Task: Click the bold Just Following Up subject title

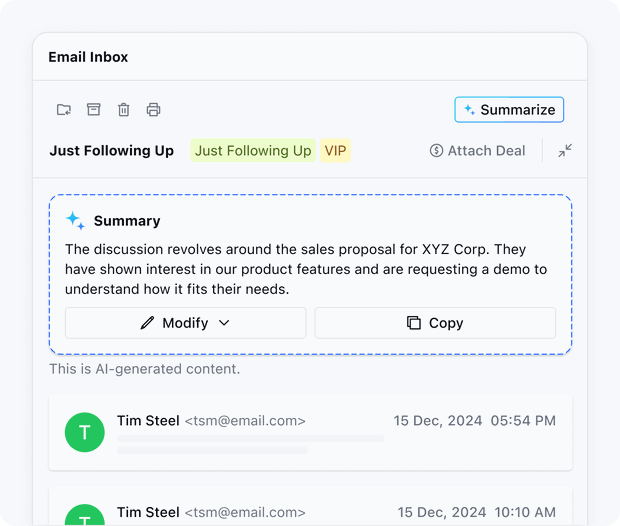Action: 111,151
